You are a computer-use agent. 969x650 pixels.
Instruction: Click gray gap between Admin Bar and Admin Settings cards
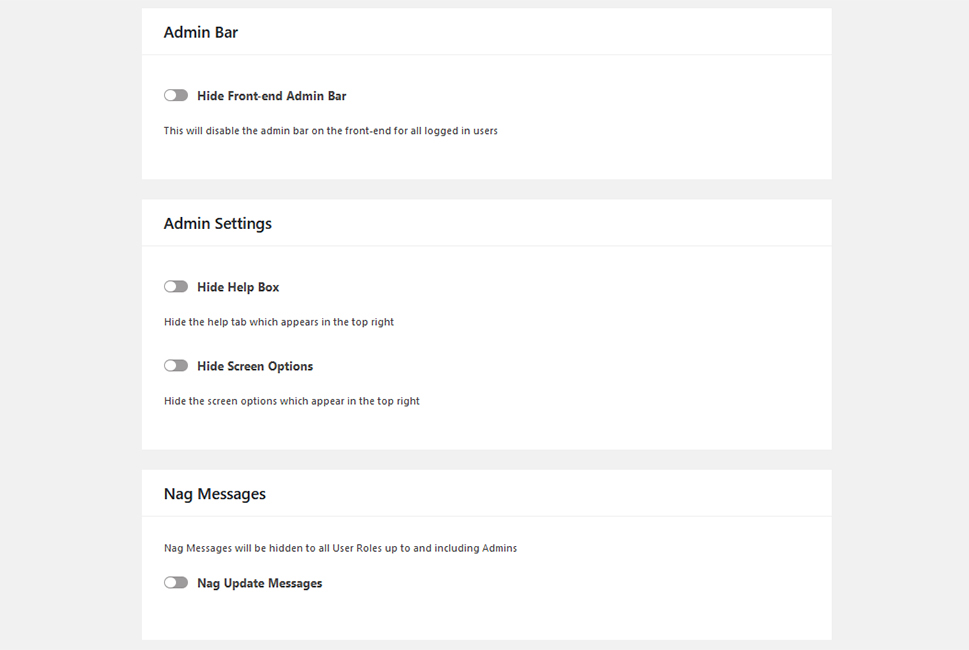(x=486, y=190)
